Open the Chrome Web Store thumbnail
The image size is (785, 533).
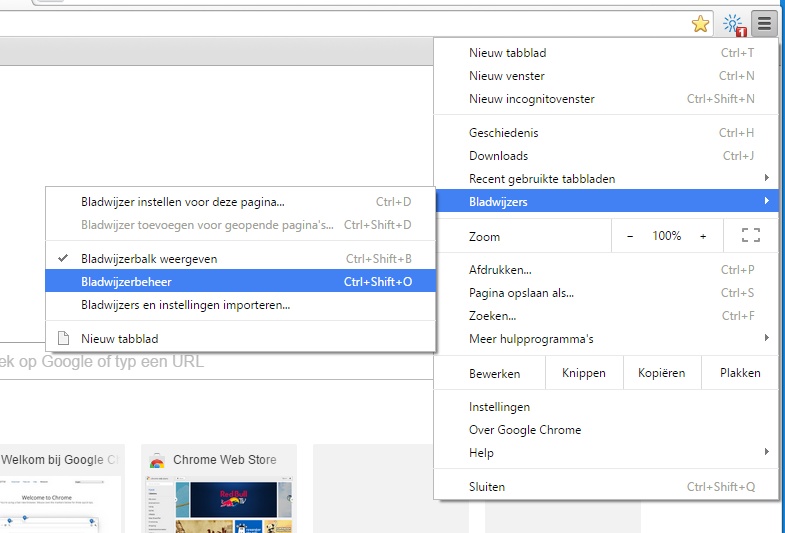coord(219,488)
